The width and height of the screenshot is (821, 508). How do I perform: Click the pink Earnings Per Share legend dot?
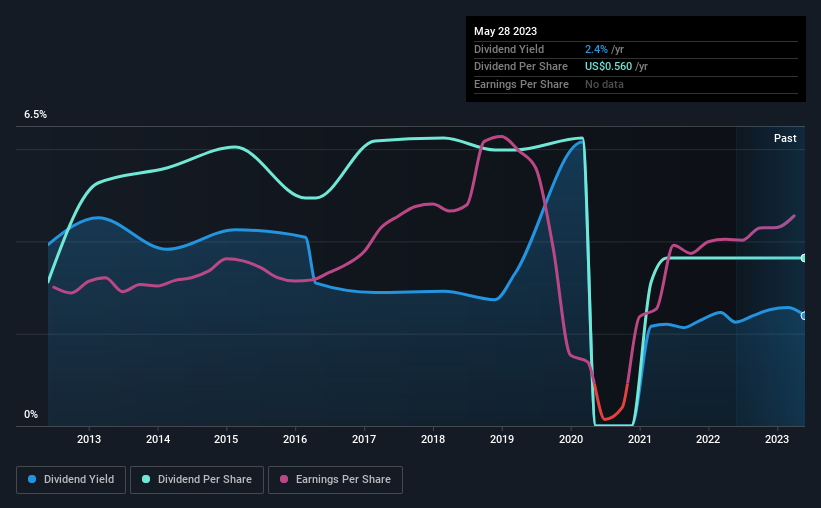coord(284,479)
